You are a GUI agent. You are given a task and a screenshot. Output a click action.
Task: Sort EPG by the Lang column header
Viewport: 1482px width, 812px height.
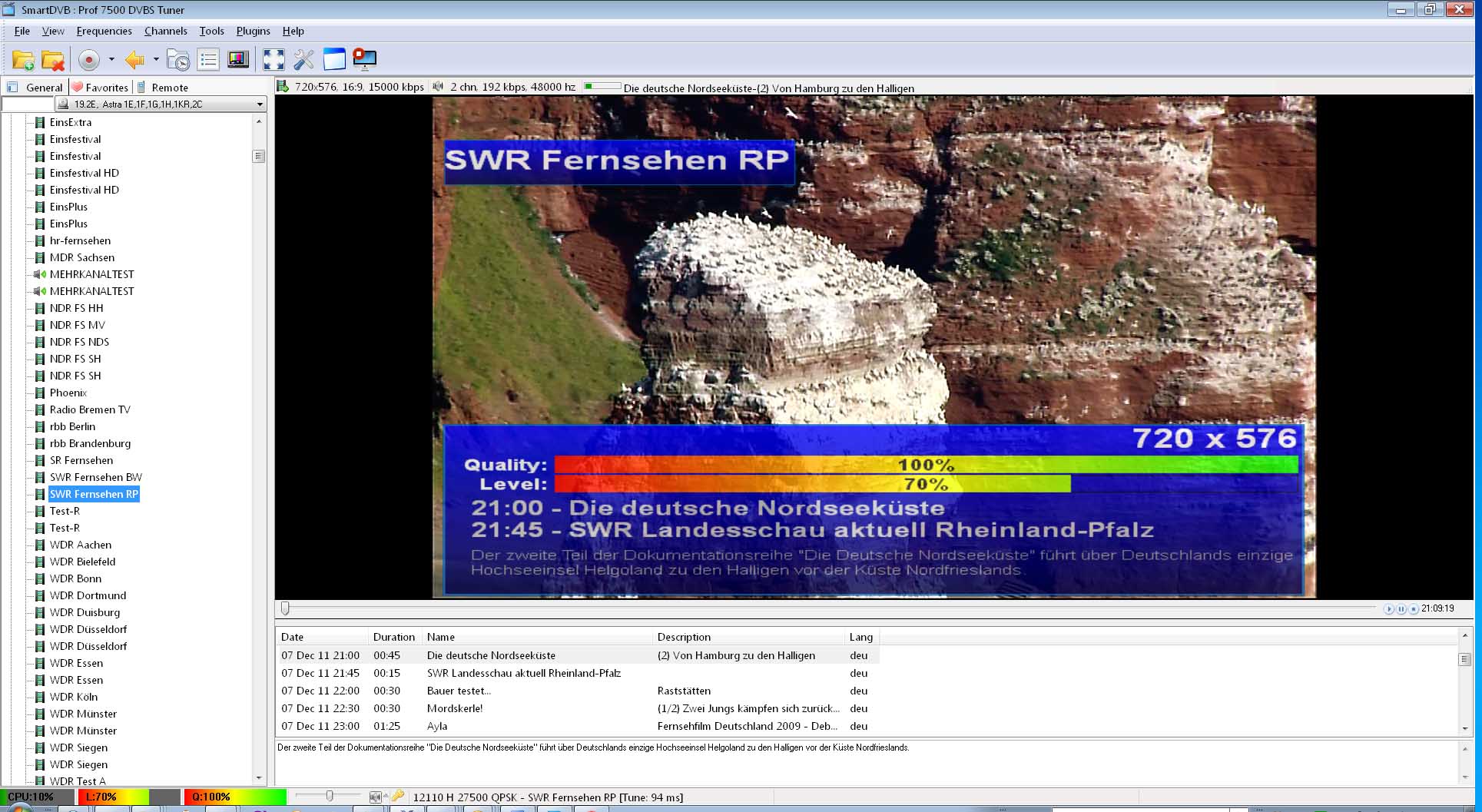pyautogui.click(x=861, y=637)
